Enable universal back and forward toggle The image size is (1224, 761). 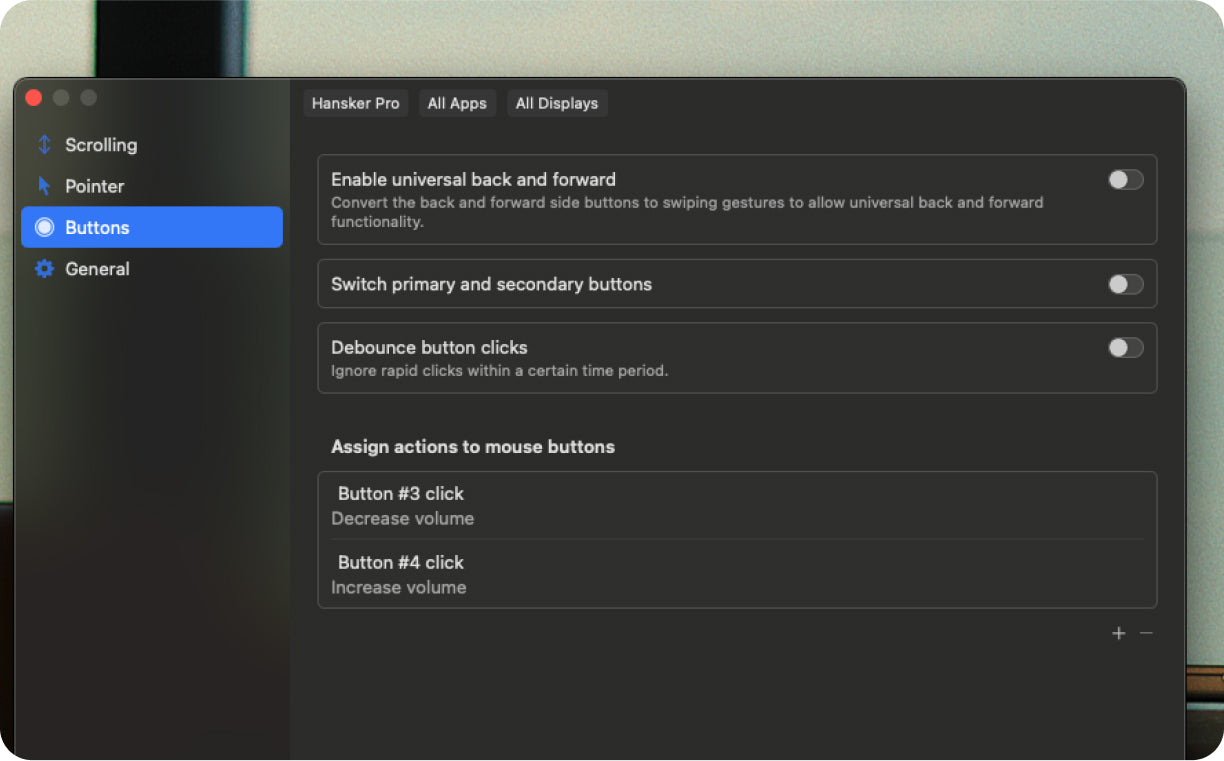pos(1125,180)
